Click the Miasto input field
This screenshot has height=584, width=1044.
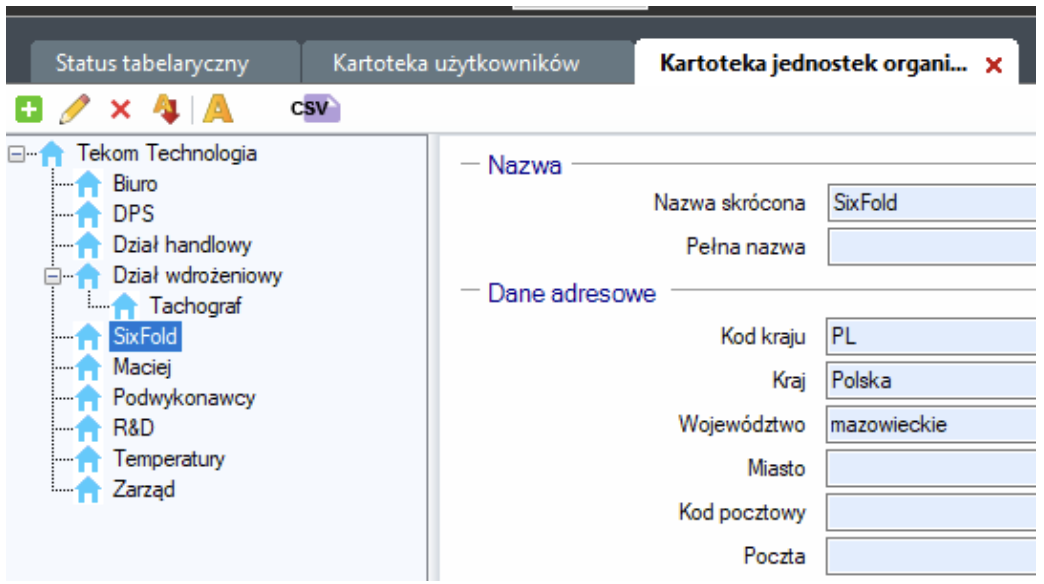[931, 468]
